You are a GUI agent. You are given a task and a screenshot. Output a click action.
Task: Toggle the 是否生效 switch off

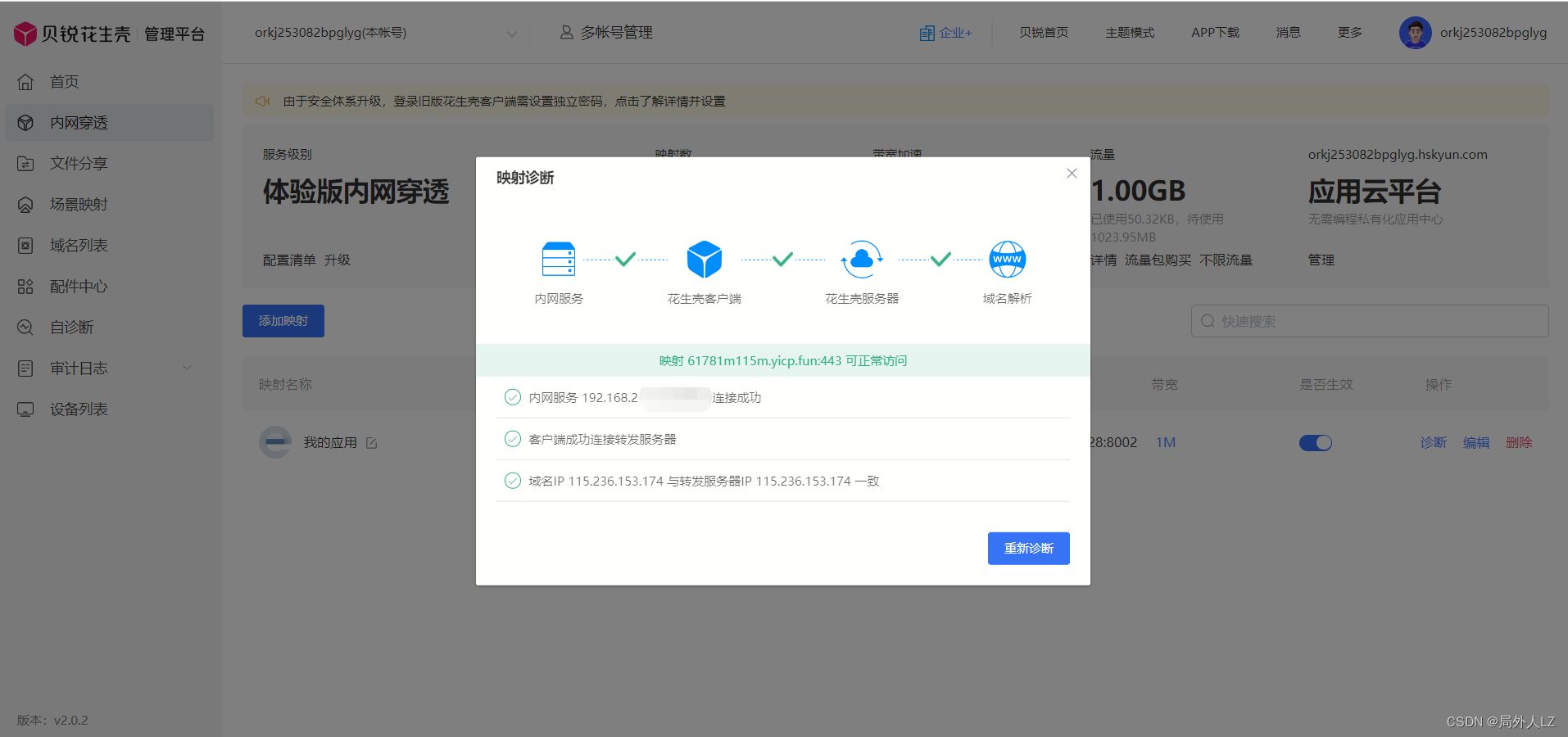(1316, 443)
